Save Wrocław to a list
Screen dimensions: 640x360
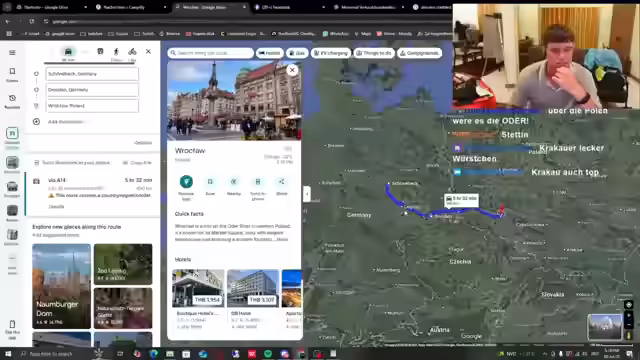click(210, 182)
